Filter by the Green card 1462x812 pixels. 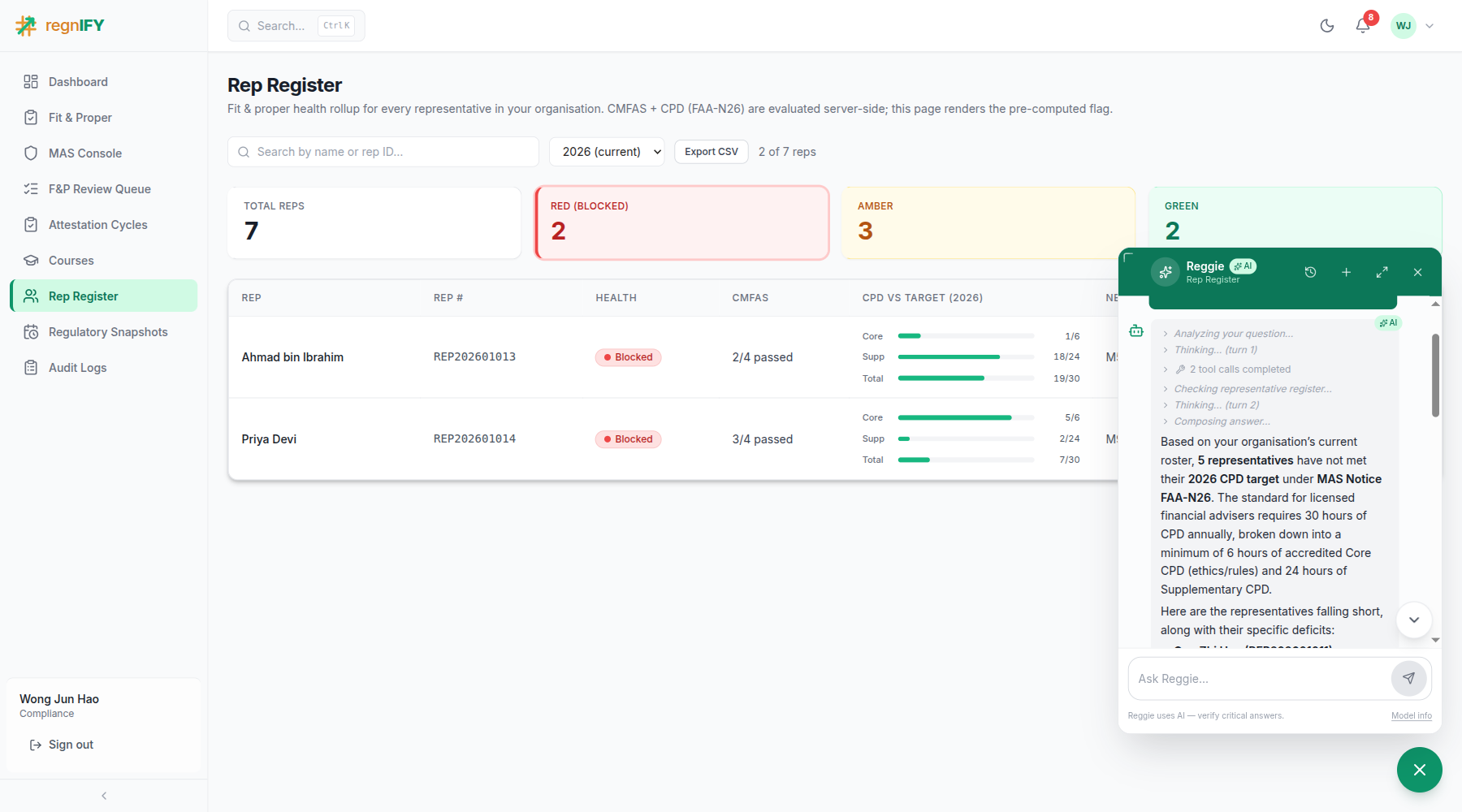1295,218
